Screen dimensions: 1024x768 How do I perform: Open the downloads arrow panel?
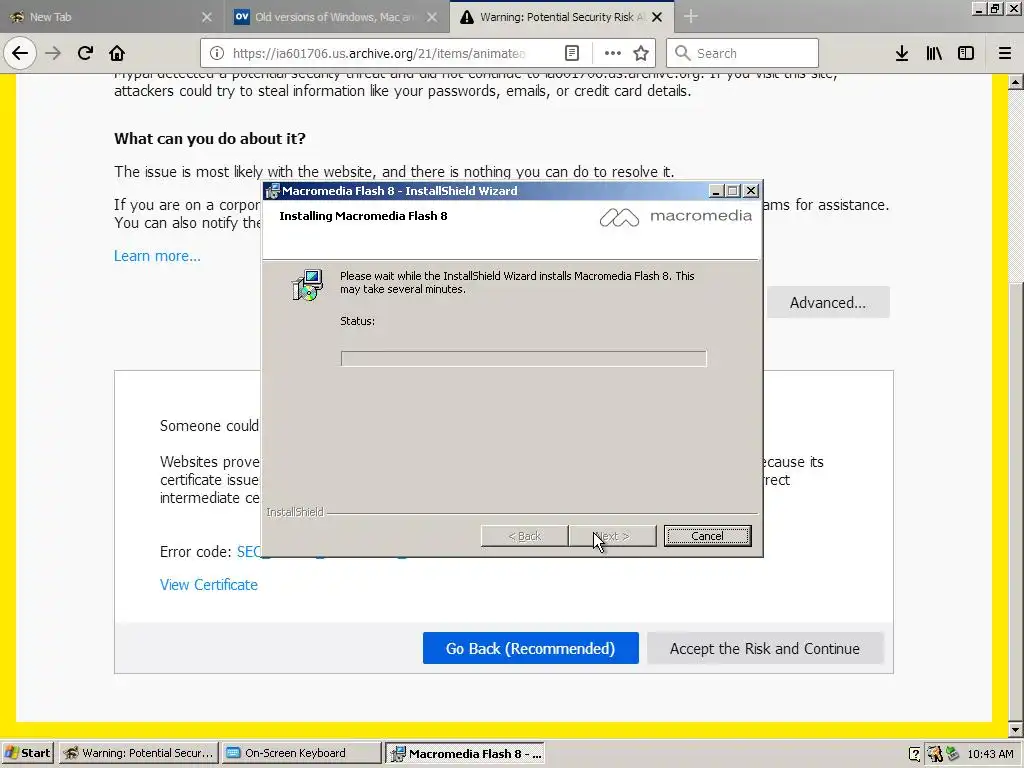(902, 53)
